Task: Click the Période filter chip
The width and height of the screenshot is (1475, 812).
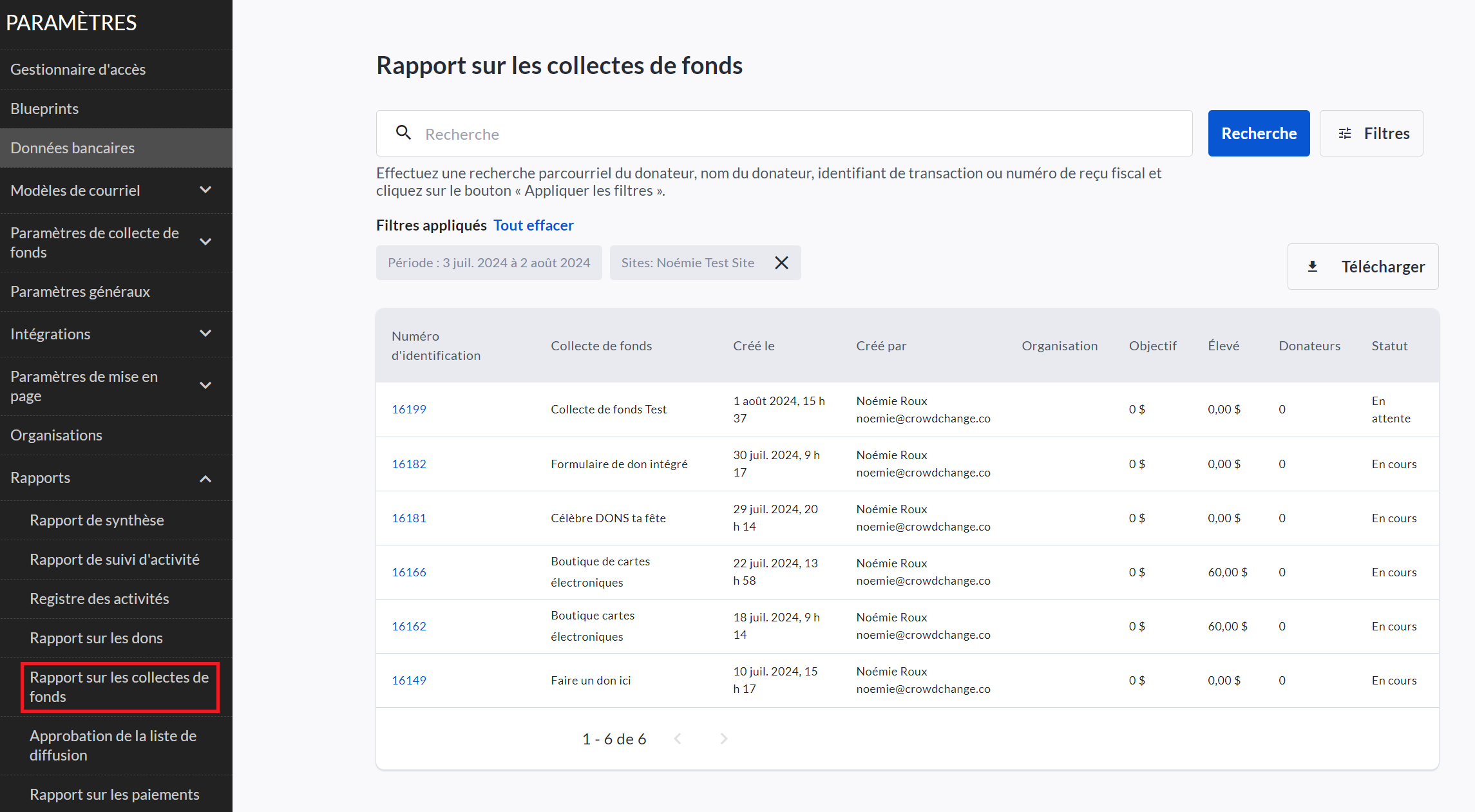Action: 489,263
